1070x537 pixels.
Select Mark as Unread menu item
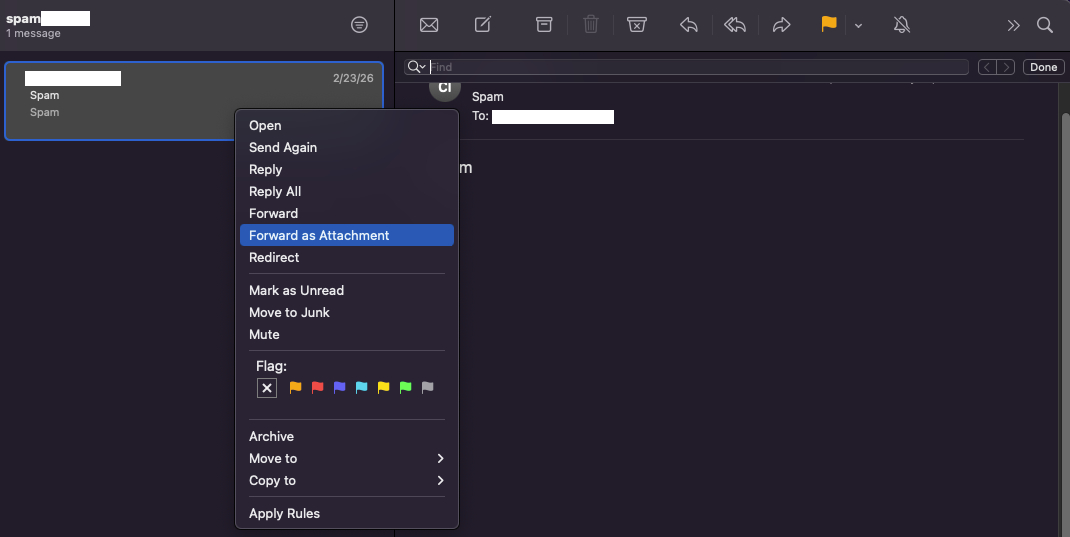coord(296,290)
